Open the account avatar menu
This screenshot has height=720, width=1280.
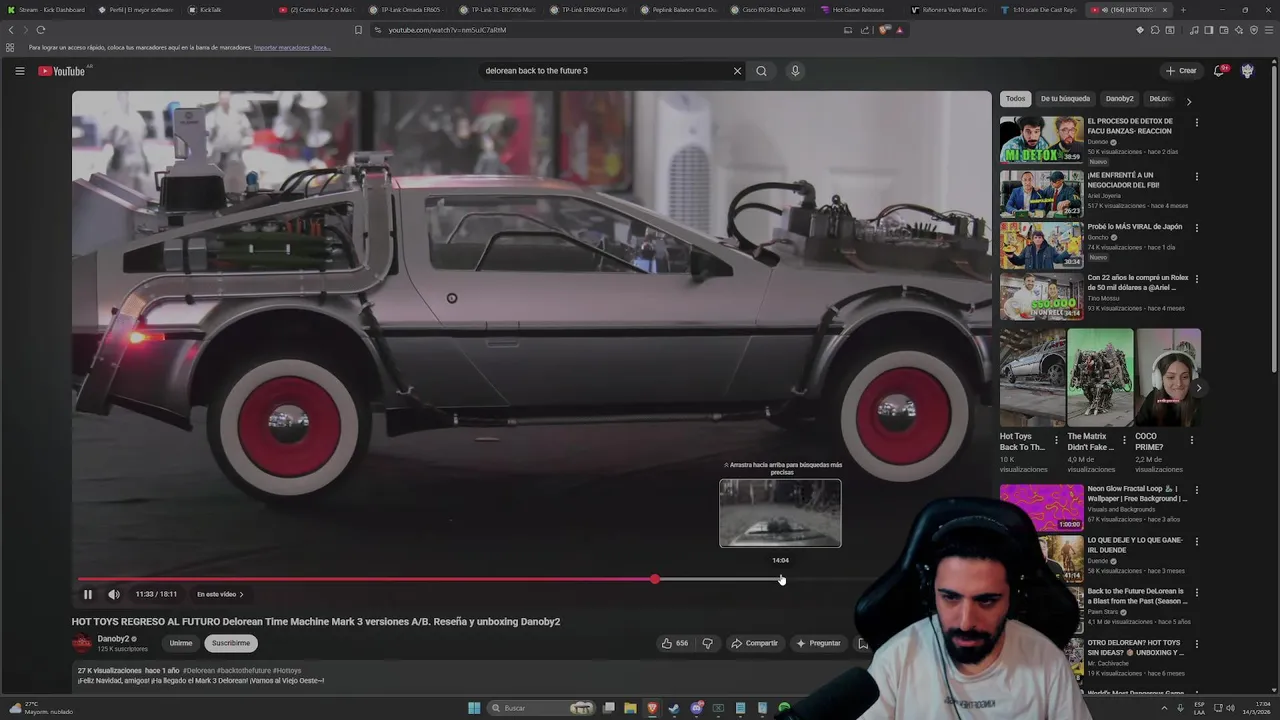pyautogui.click(x=1247, y=71)
